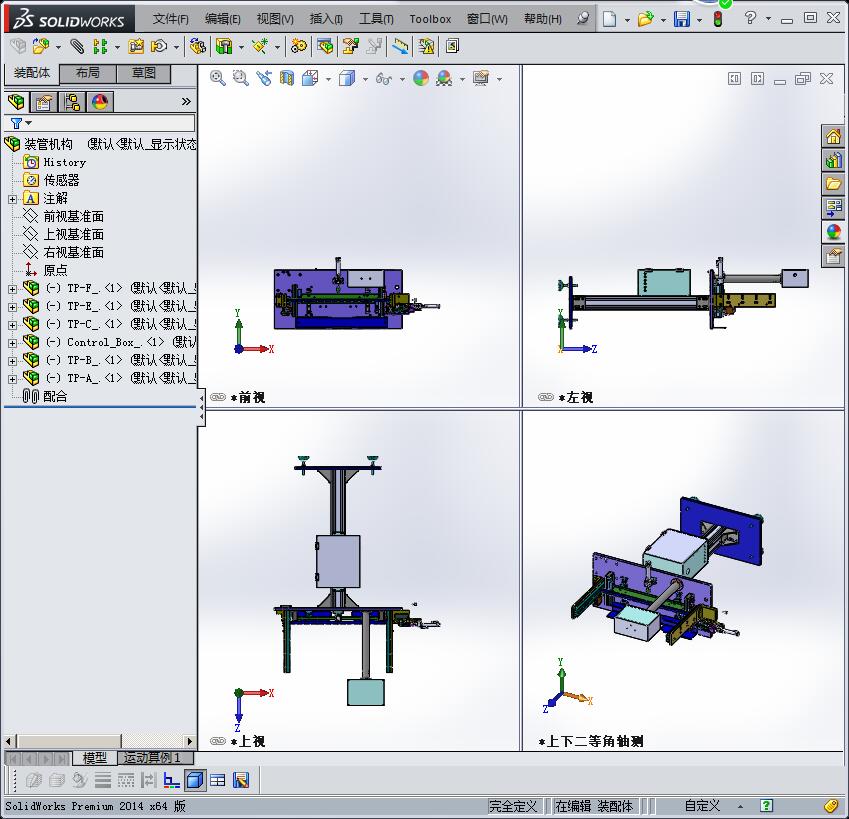
Task: Open the Display Style dropdown arrow
Action: click(365, 79)
